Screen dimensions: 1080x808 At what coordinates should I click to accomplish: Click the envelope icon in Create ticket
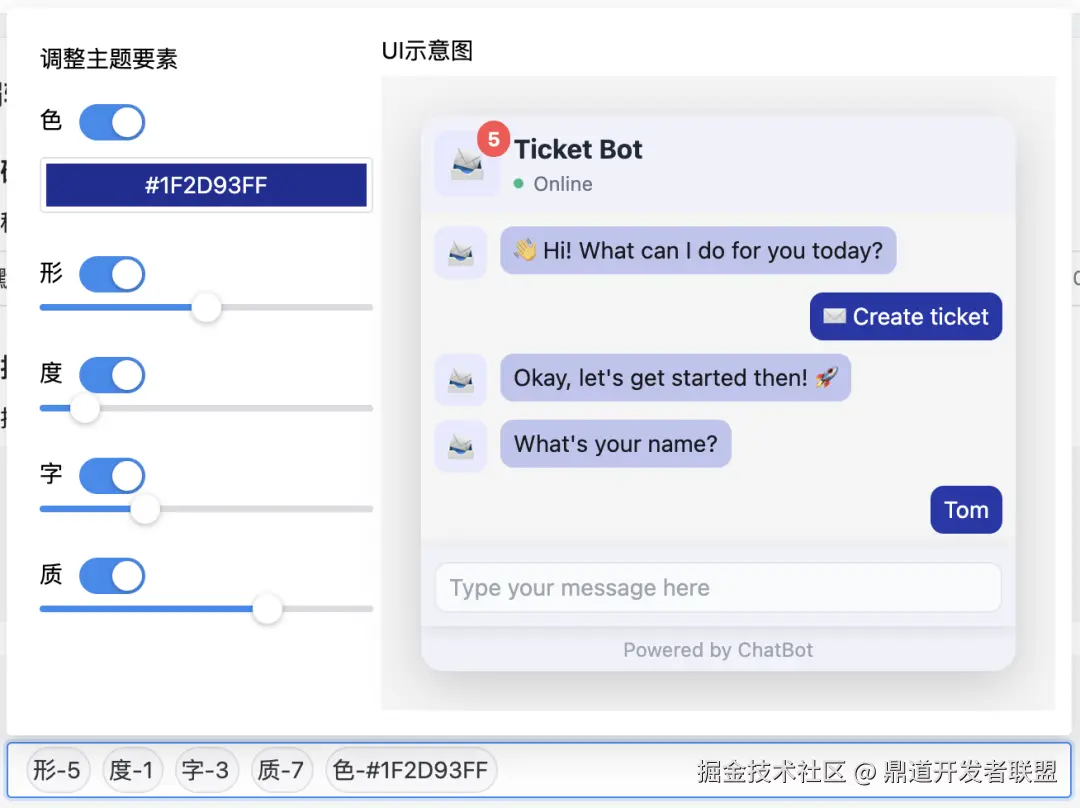(834, 316)
